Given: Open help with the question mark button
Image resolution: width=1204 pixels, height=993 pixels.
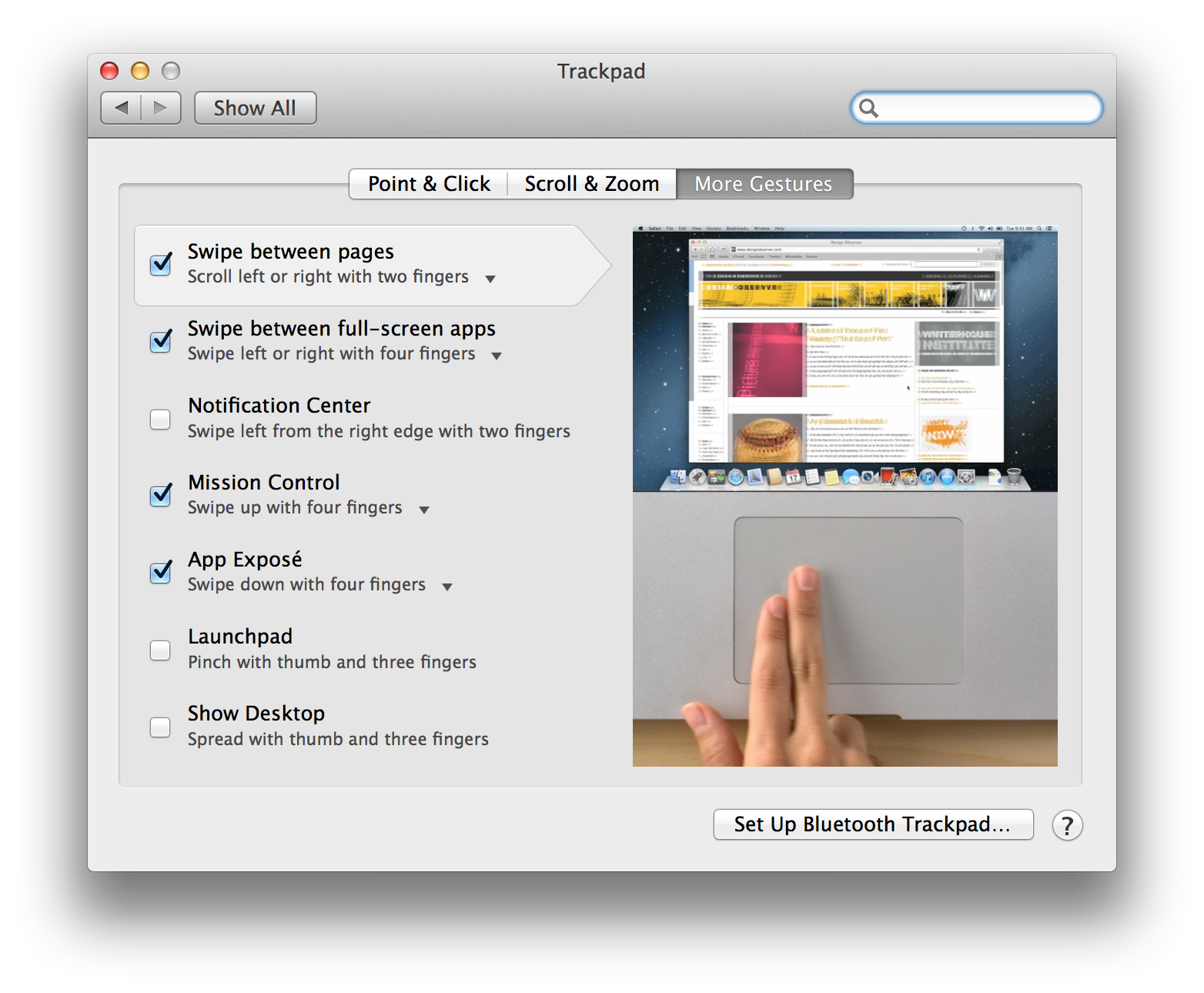Looking at the screenshot, I should [x=1067, y=825].
